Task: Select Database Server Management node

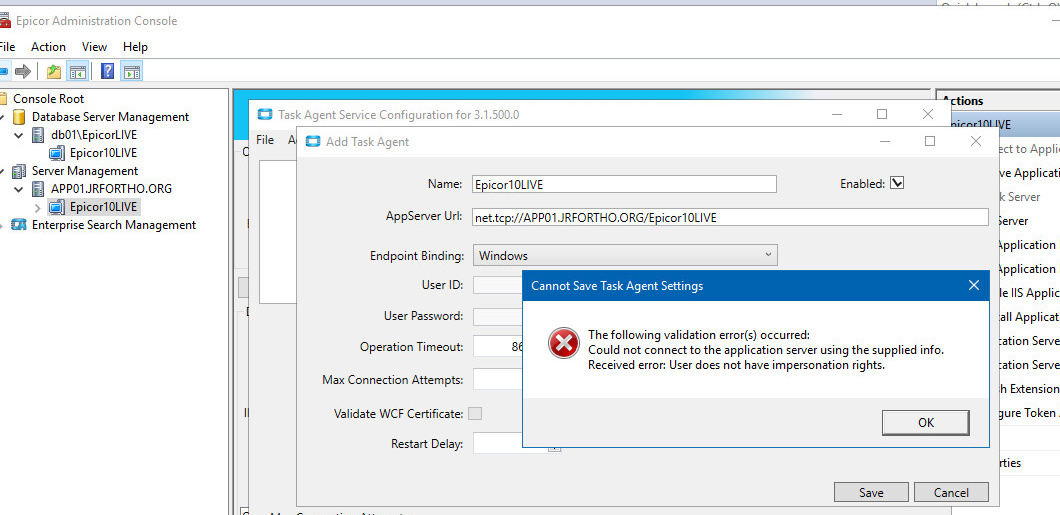Action: [x=110, y=117]
